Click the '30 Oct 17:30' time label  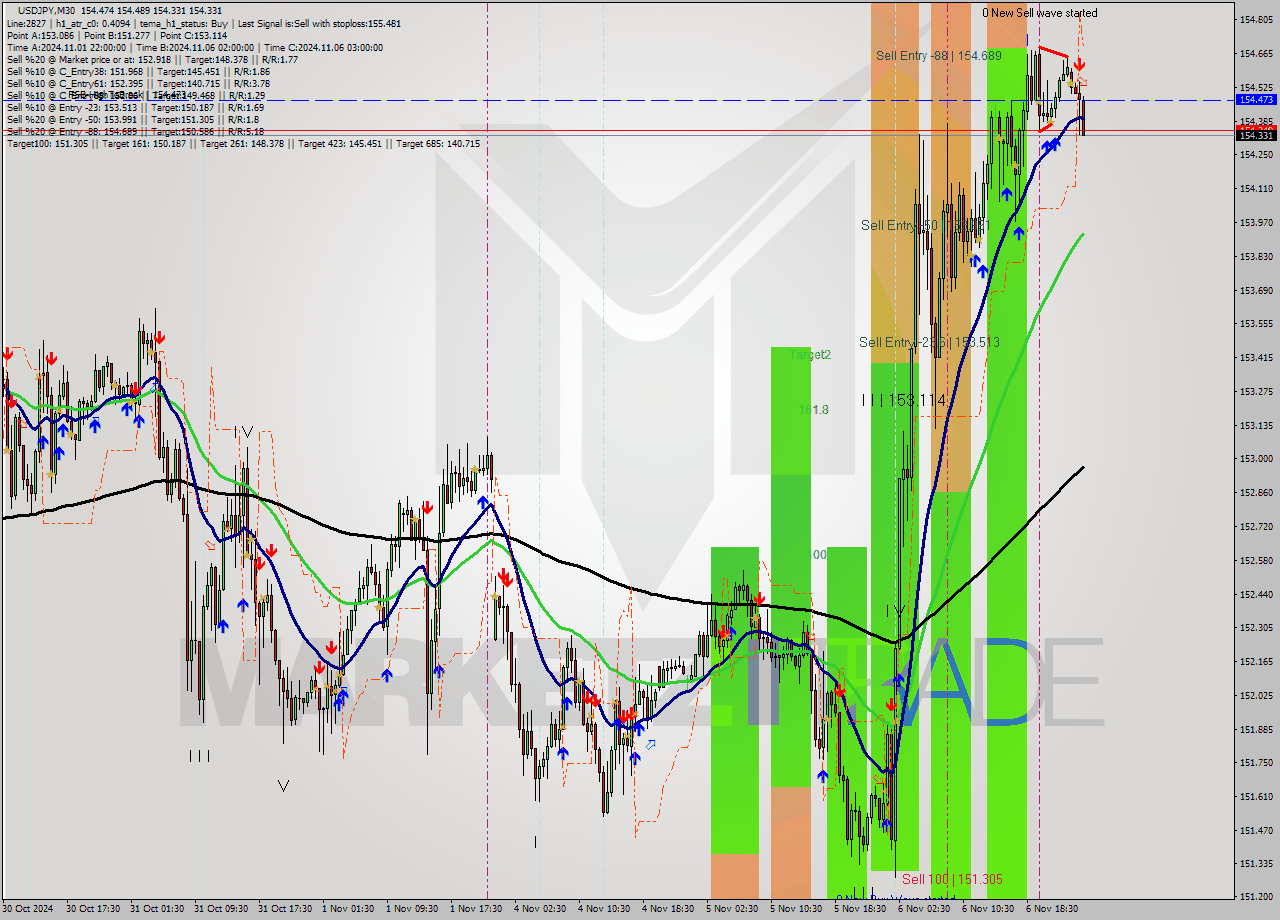tap(94, 909)
